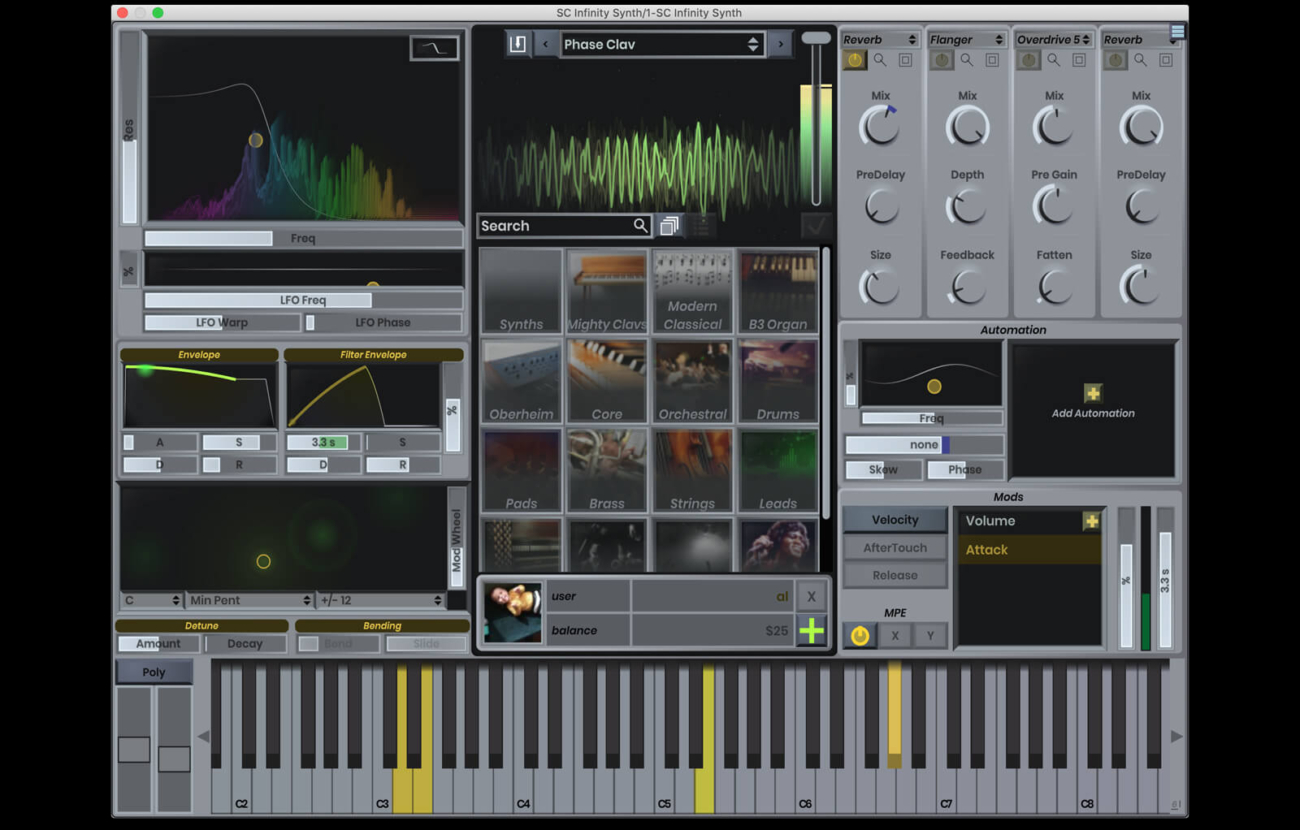Click the save preset icon left of Phase Clav
Viewport: 1300px width, 830px height.
pyautogui.click(x=517, y=44)
